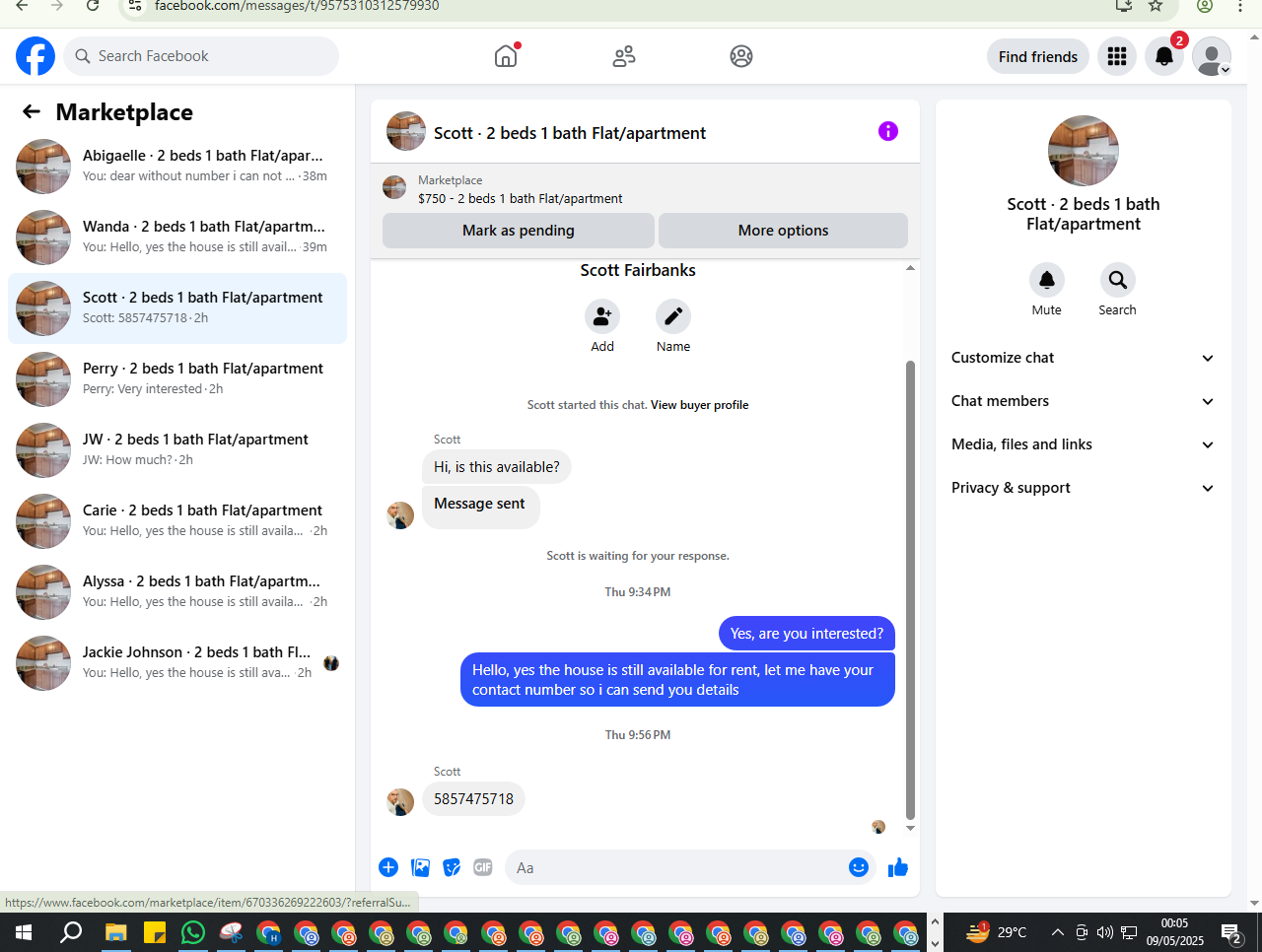
Task: Open conversation information purple icon
Action: (888, 131)
